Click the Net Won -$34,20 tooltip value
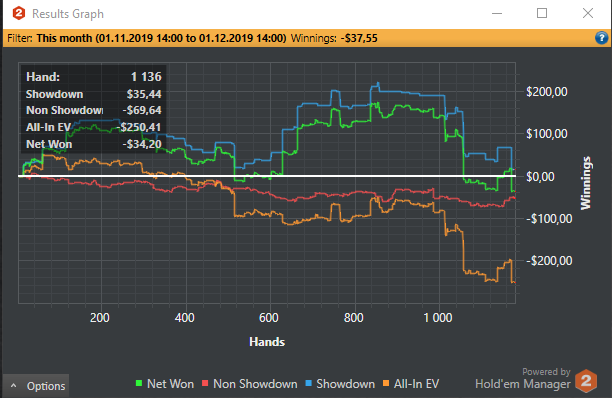The image size is (612, 398). point(142,144)
